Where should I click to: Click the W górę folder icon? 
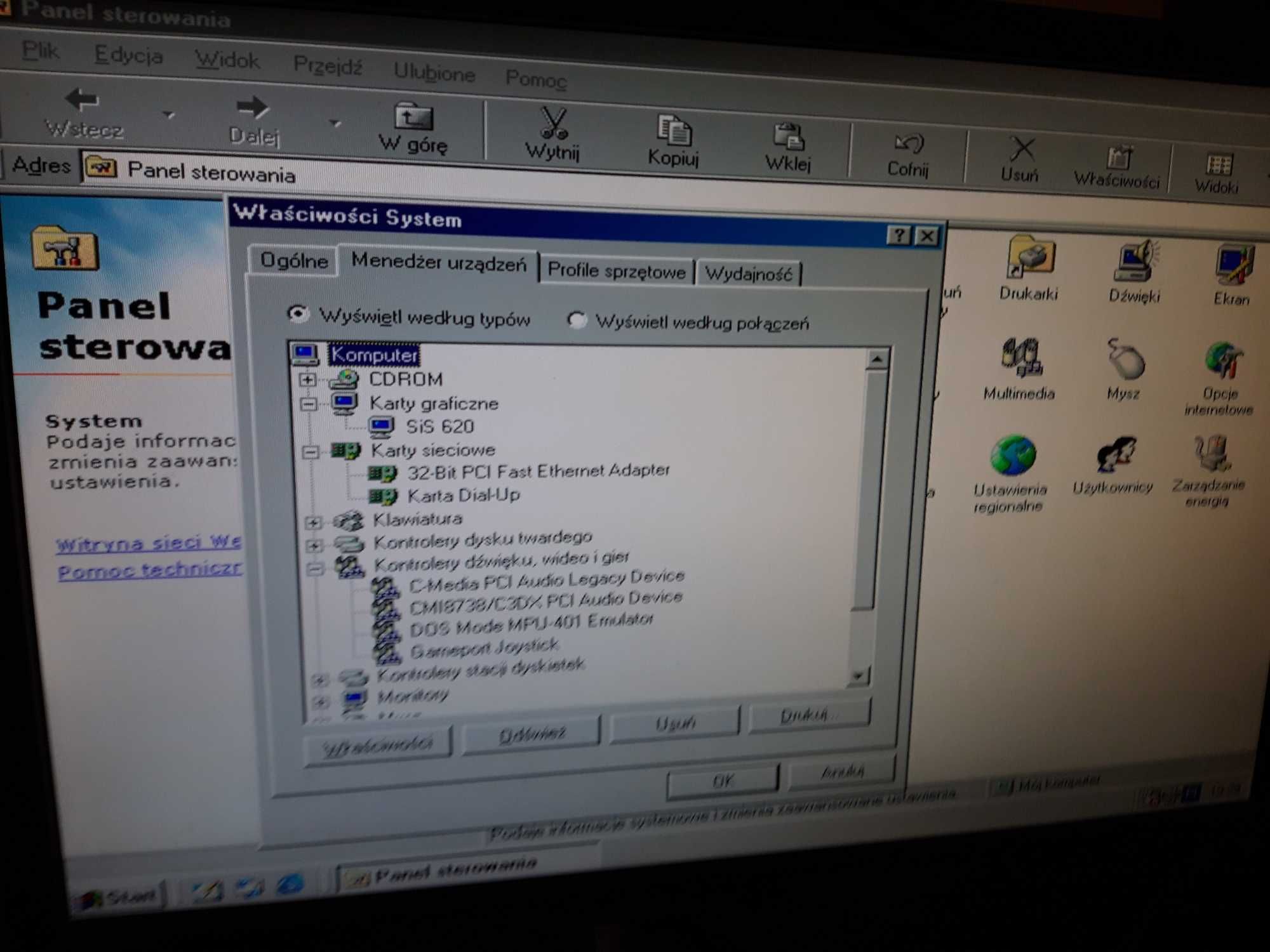click(413, 117)
